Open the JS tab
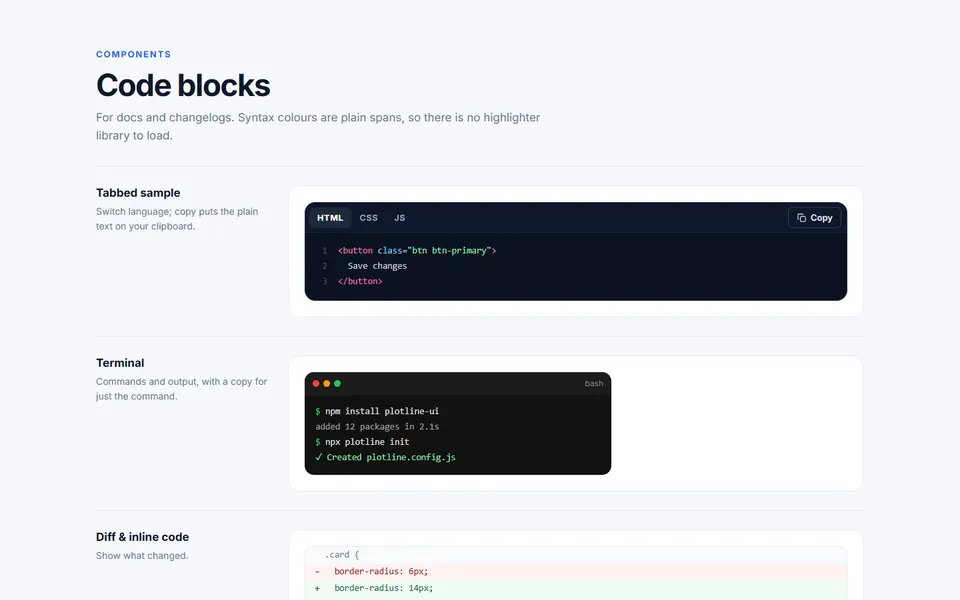Screen dimensions: 960x600 (400, 218)
